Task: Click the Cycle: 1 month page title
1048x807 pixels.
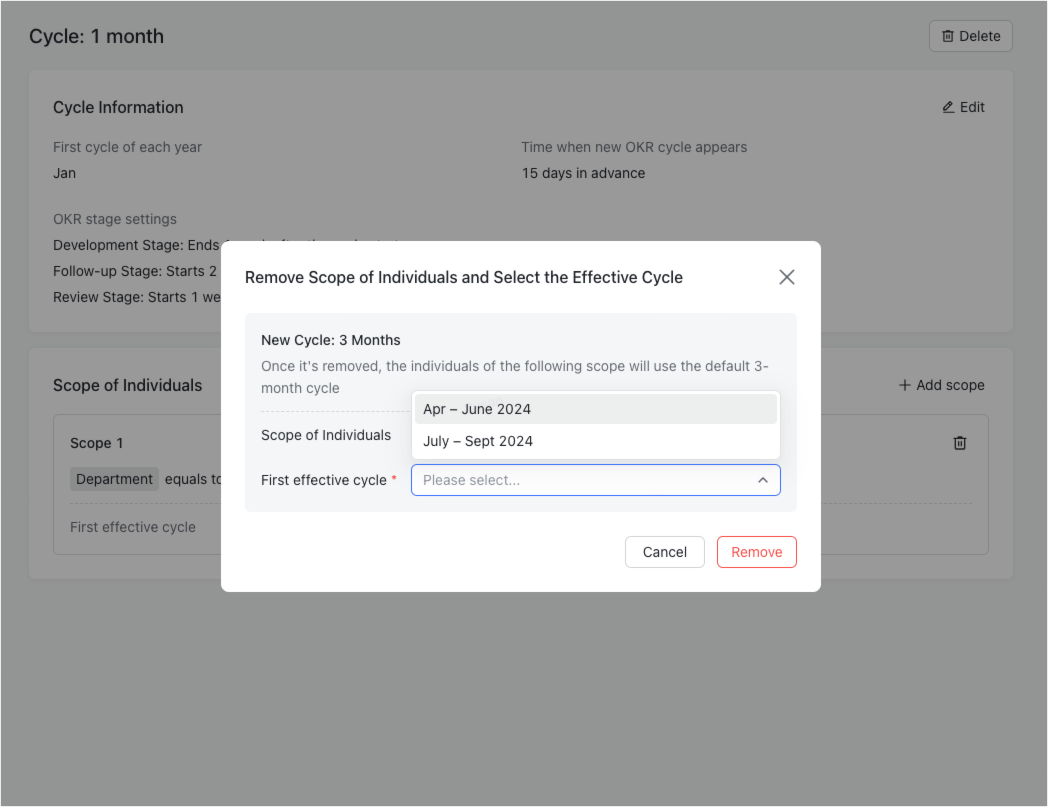Action: [96, 36]
